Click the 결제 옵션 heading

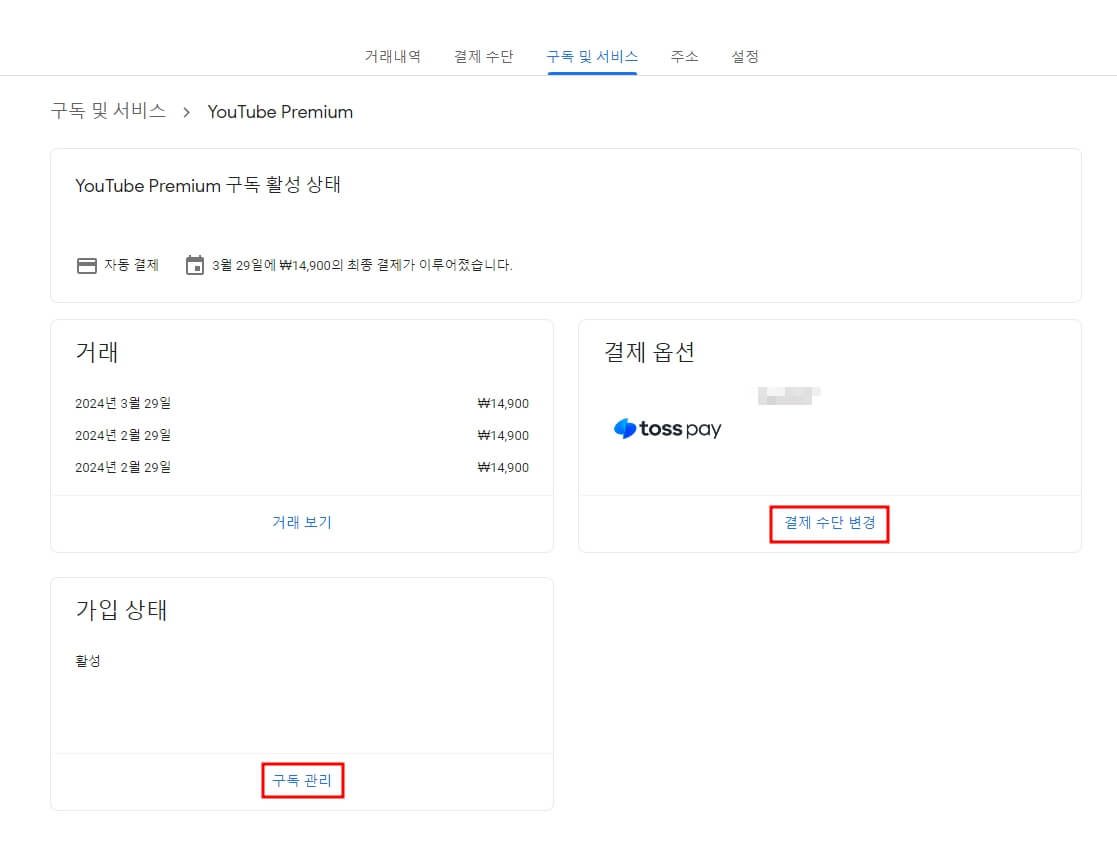click(649, 352)
